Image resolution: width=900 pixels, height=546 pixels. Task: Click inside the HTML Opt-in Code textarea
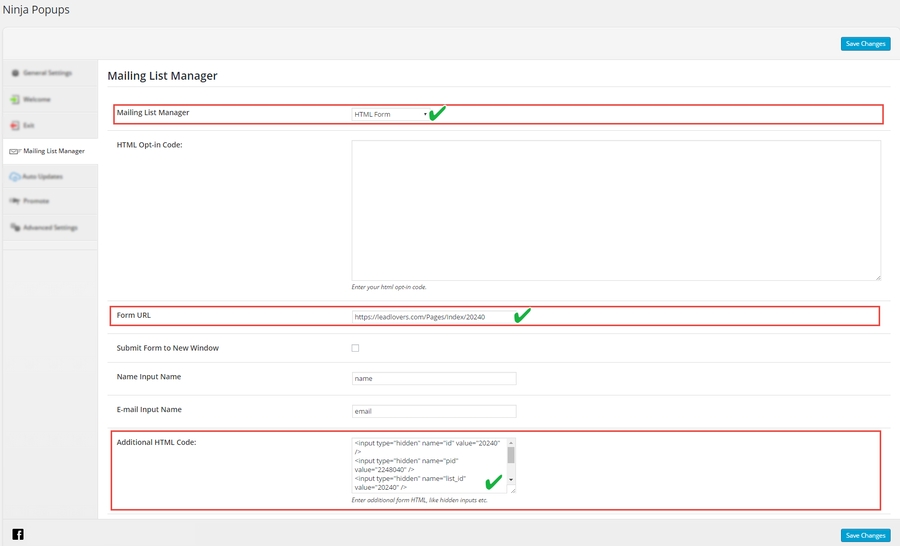615,210
